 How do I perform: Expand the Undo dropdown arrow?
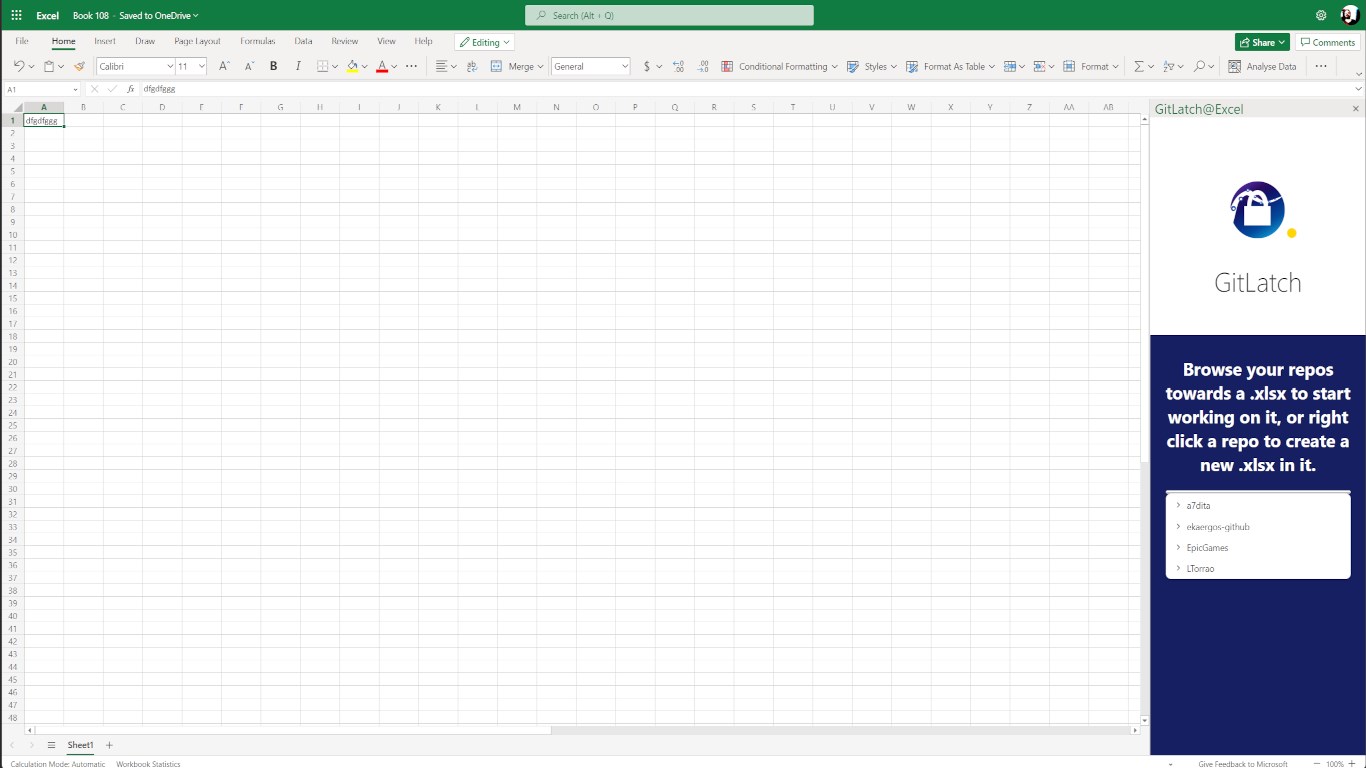click(31, 67)
